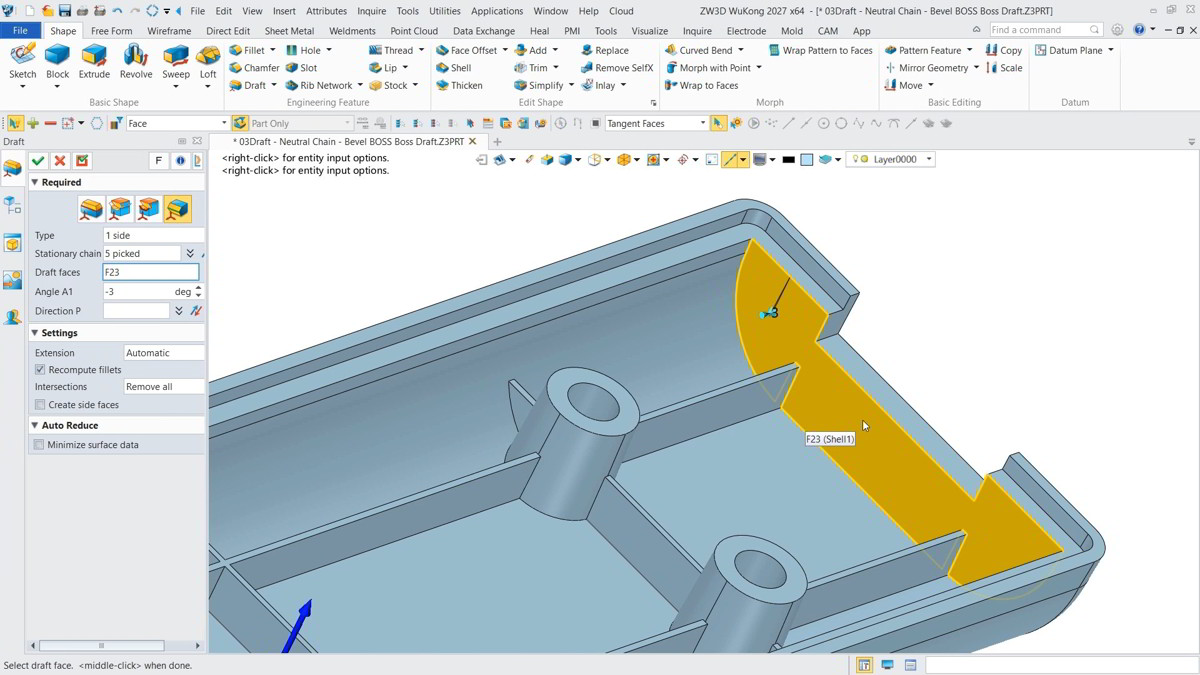This screenshot has width=1200, height=675.
Task: Click the light blue color swatch
Action: click(806, 160)
